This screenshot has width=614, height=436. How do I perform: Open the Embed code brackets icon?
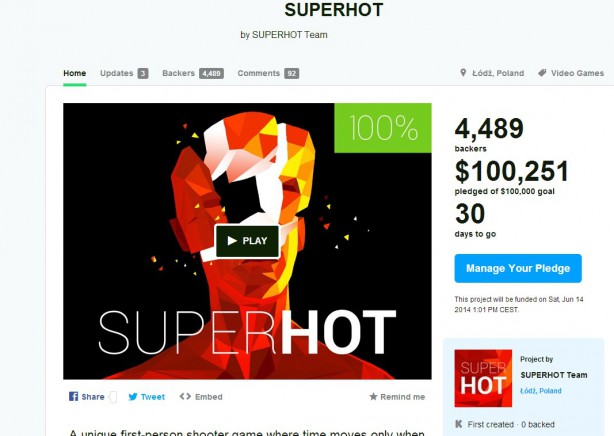coord(185,396)
